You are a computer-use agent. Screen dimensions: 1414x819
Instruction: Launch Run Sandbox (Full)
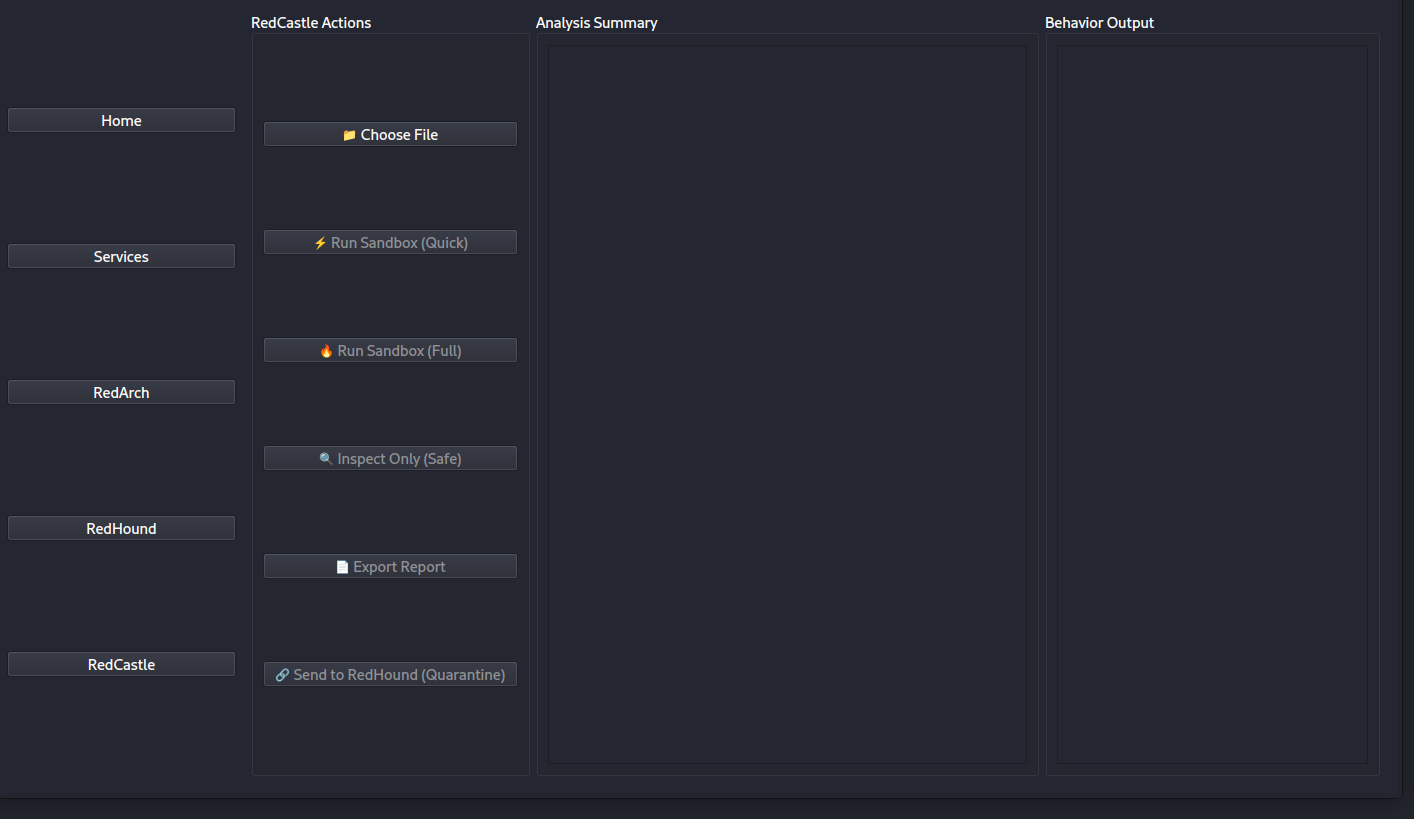[x=390, y=350]
